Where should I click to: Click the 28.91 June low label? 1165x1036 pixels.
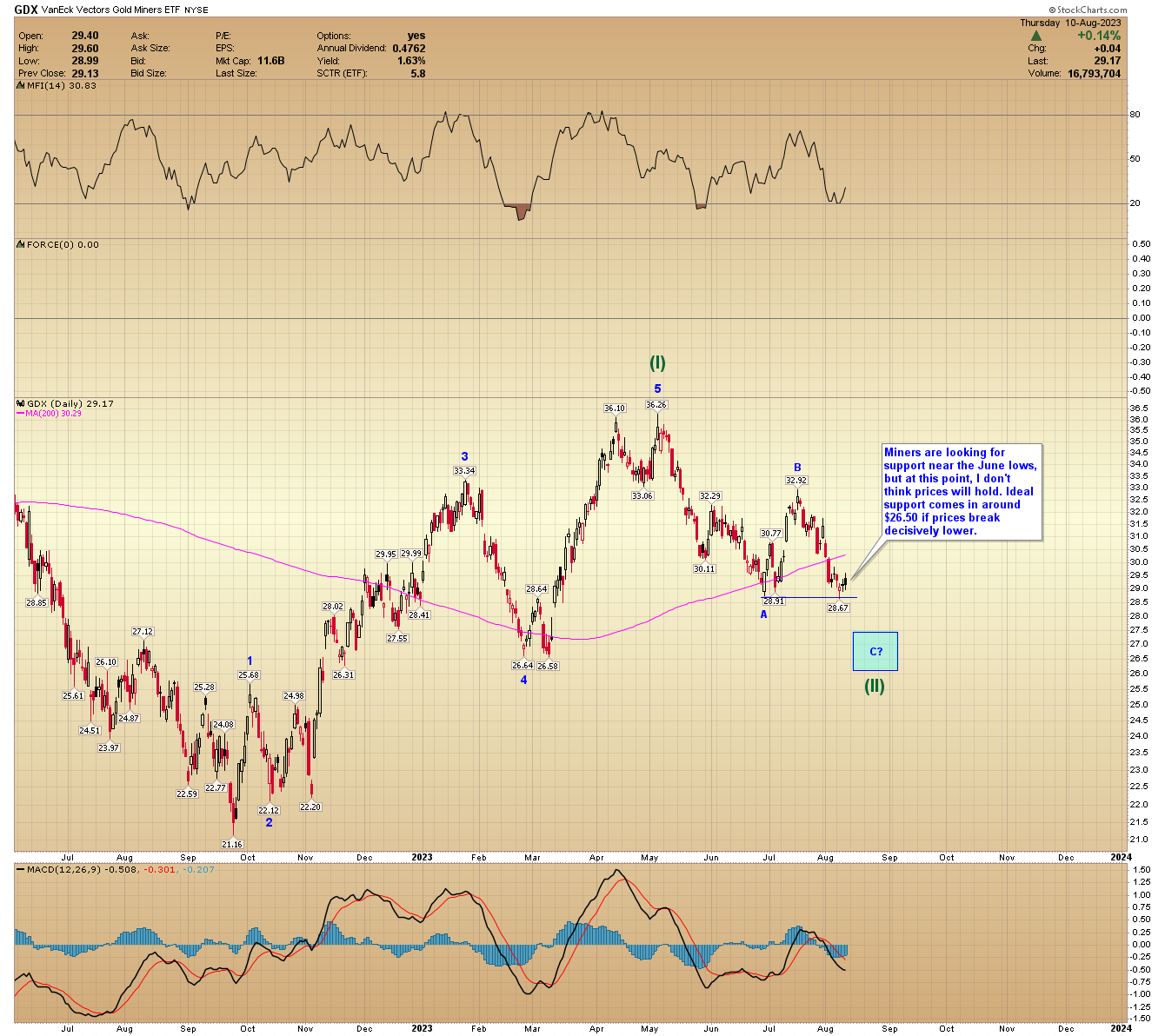774,601
